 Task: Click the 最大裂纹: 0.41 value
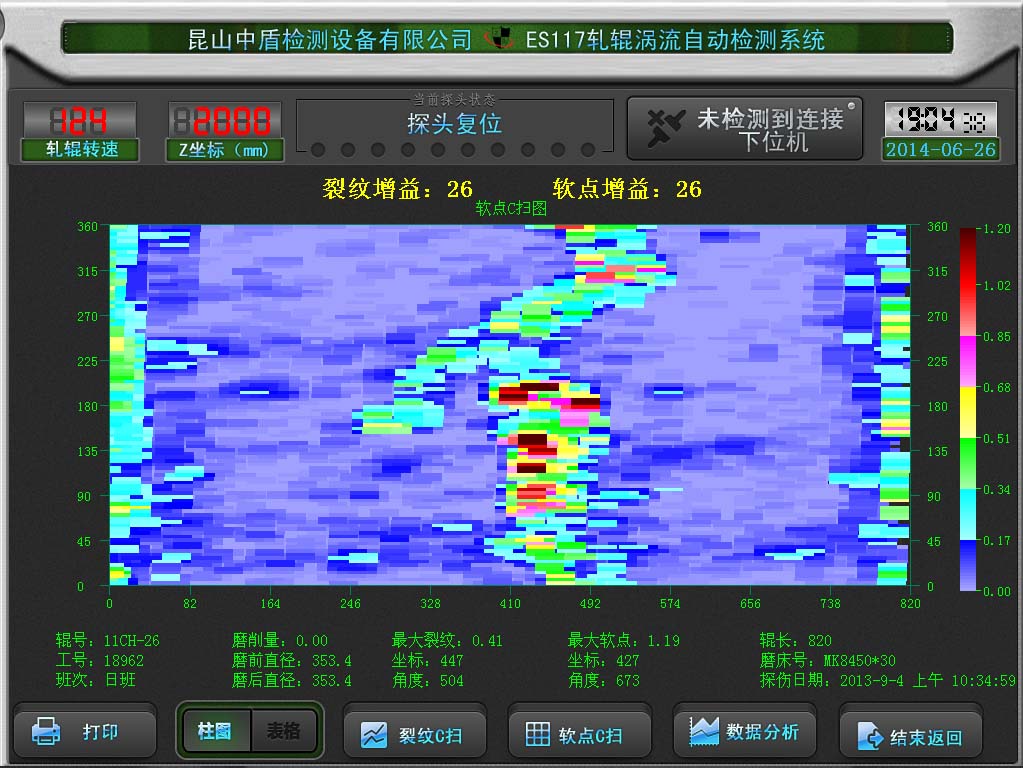pos(448,641)
